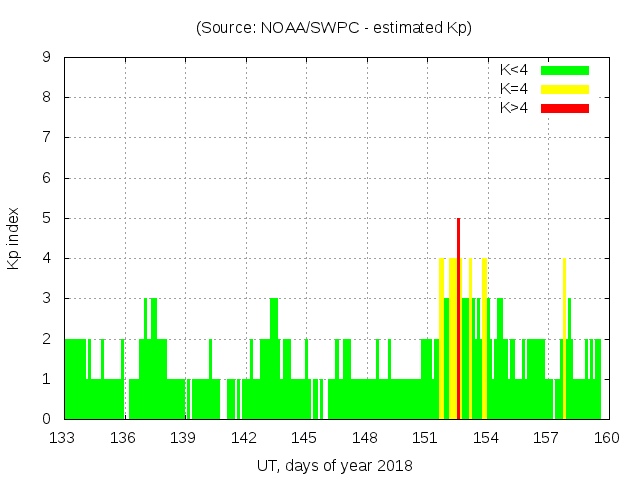
Task: Click the green K<4 legend swatch
Action: tap(565, 70)
